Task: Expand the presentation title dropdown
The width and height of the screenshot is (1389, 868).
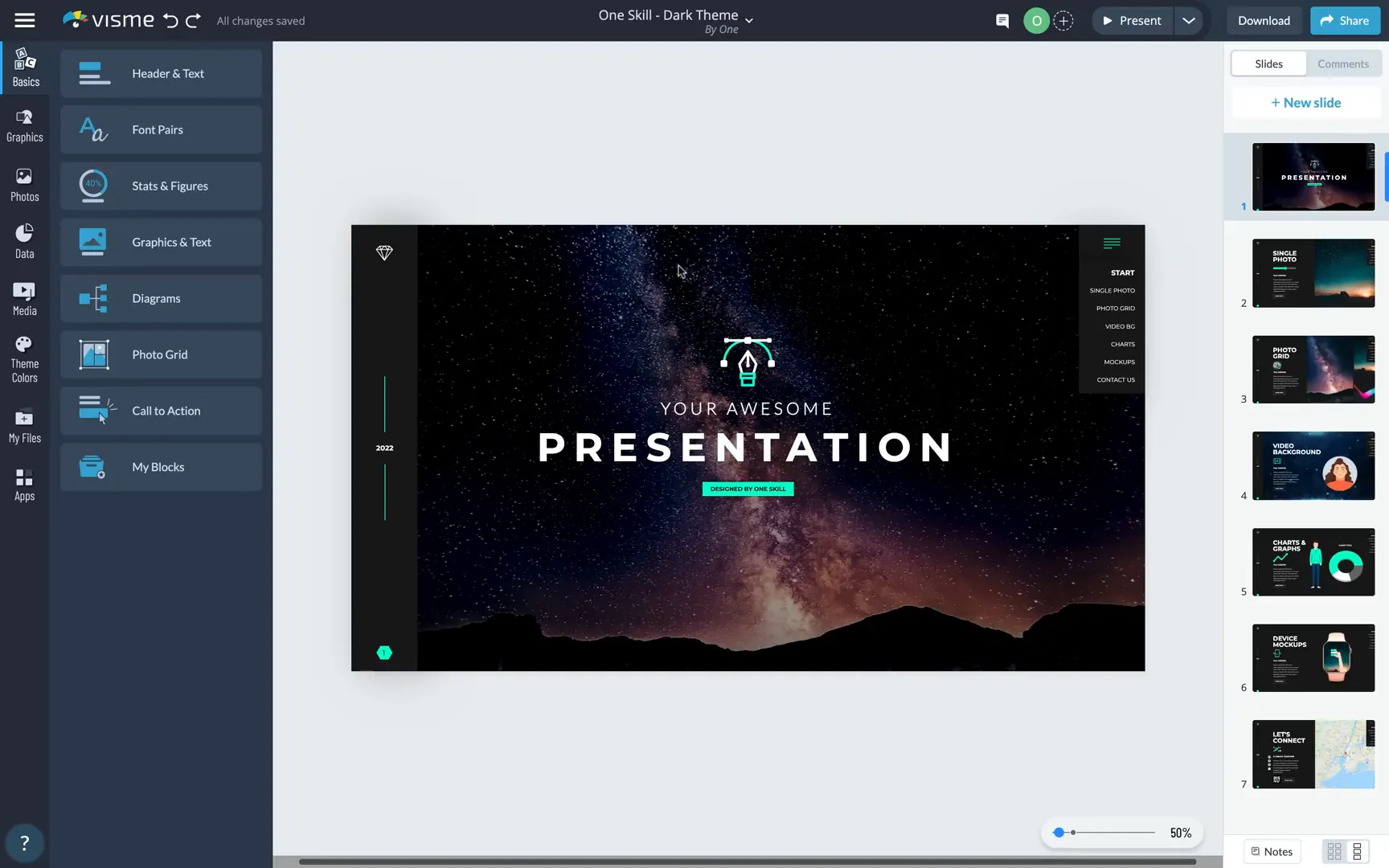Action: click(x=749, y=21)
